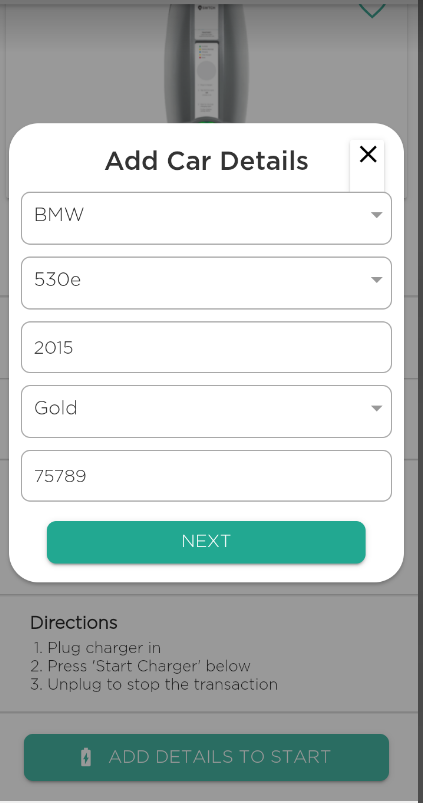Focus the year field showing 2015
This screenshot has width=423, height=803.
point(206,347)
